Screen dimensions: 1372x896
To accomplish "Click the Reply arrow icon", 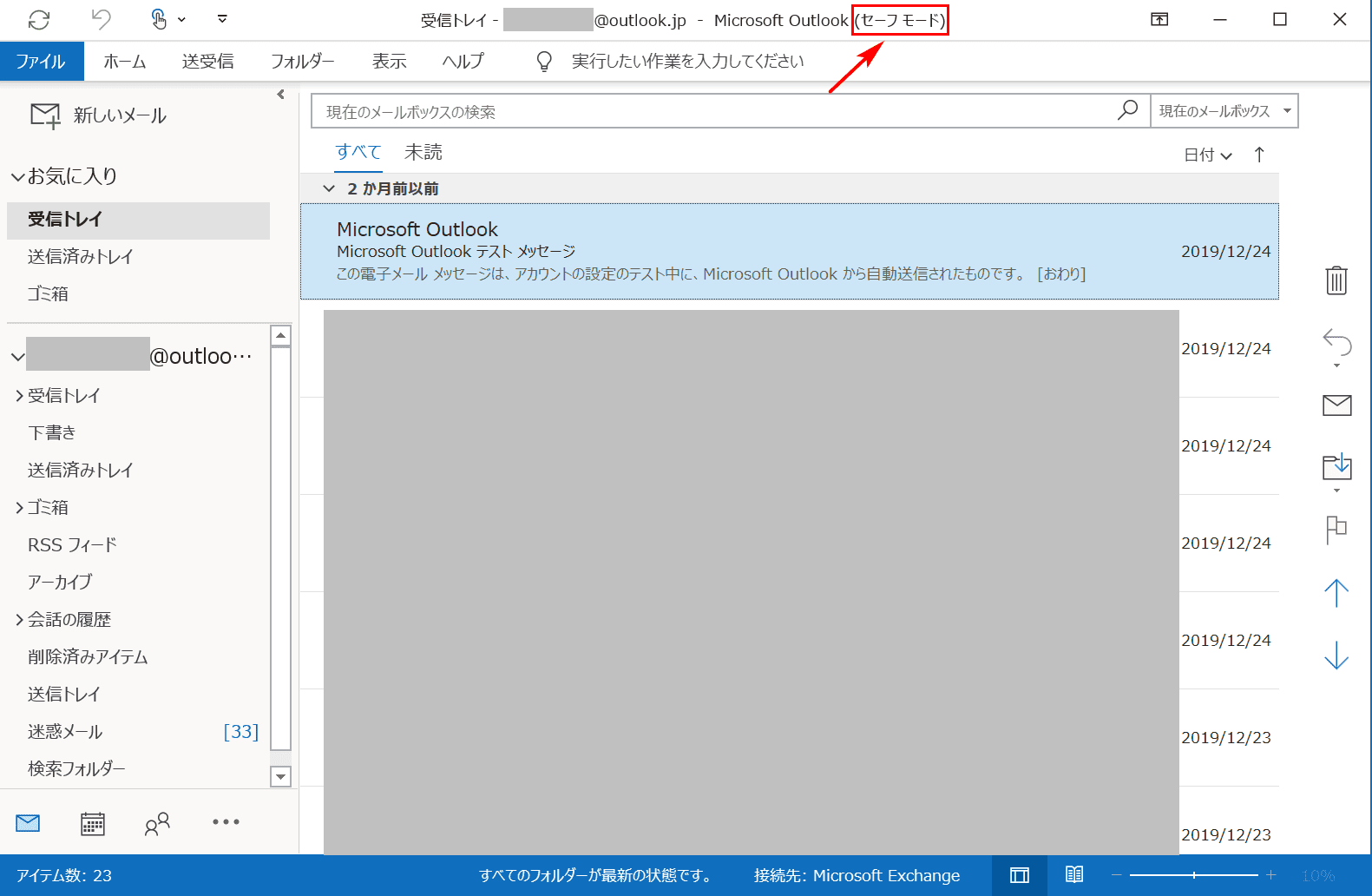I will [x=1337, y=342].
